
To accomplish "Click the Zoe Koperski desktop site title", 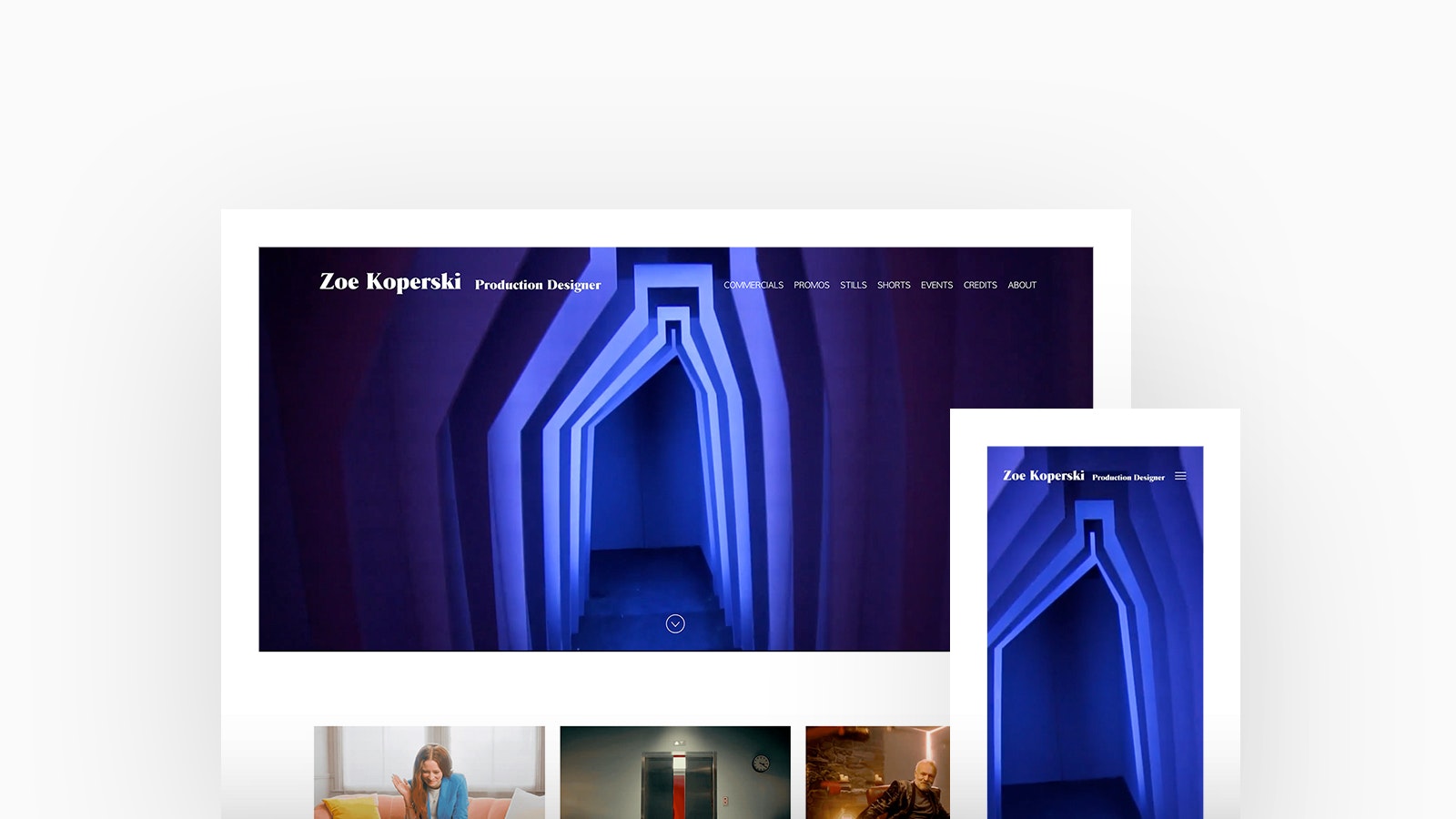I will [x=390, y=282].
